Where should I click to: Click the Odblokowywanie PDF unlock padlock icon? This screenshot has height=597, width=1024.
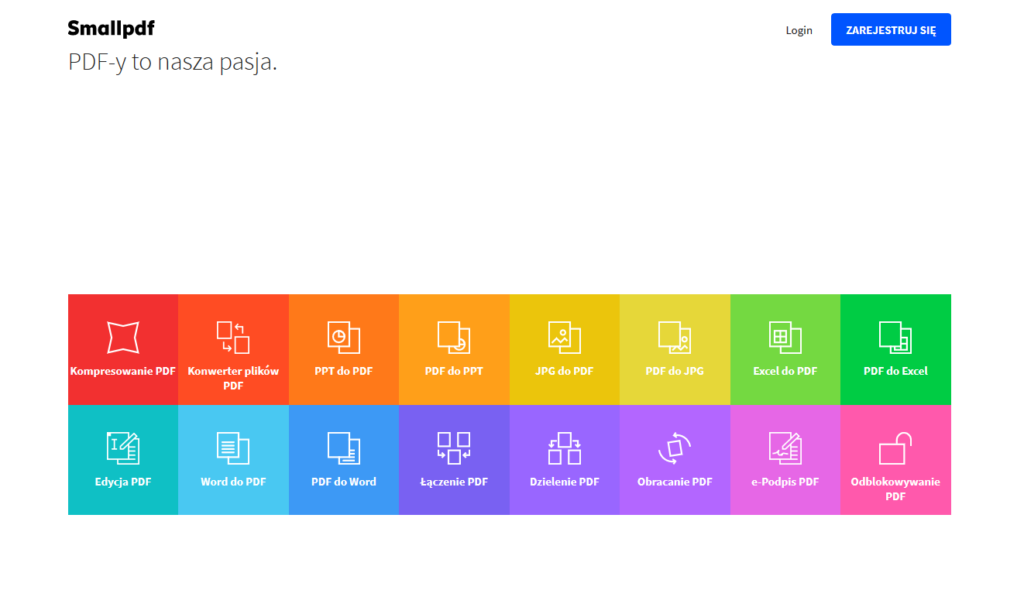(x=895, y=447)
